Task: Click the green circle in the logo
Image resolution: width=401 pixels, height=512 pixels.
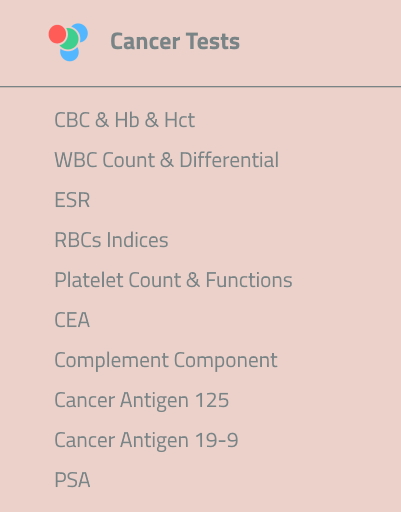Action: [x=69, y=39]
